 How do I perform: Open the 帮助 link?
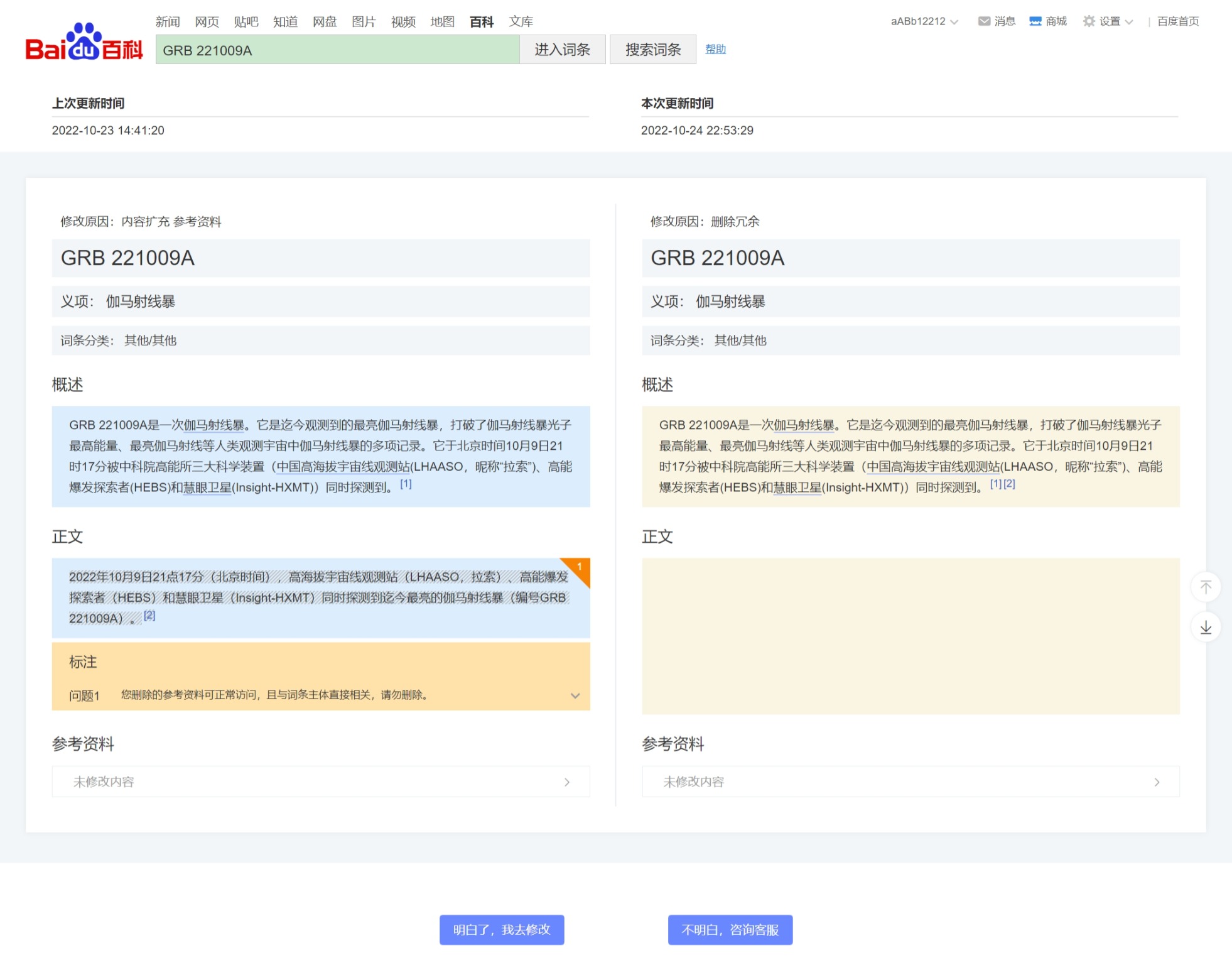[715, 49]
